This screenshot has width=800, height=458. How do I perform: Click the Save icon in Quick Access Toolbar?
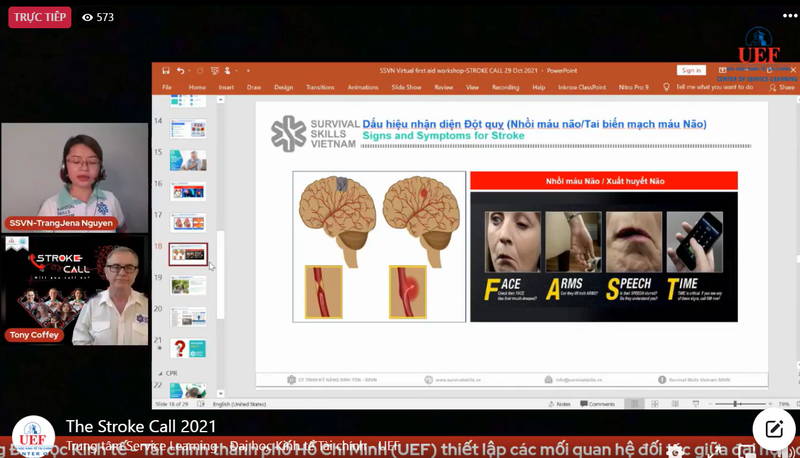165,71
